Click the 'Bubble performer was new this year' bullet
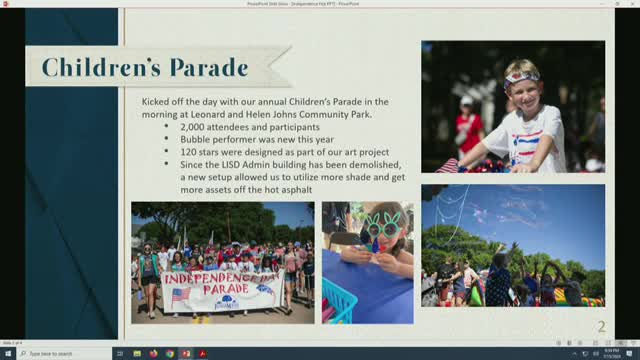 pyautogui.click(x=257, y=140)
